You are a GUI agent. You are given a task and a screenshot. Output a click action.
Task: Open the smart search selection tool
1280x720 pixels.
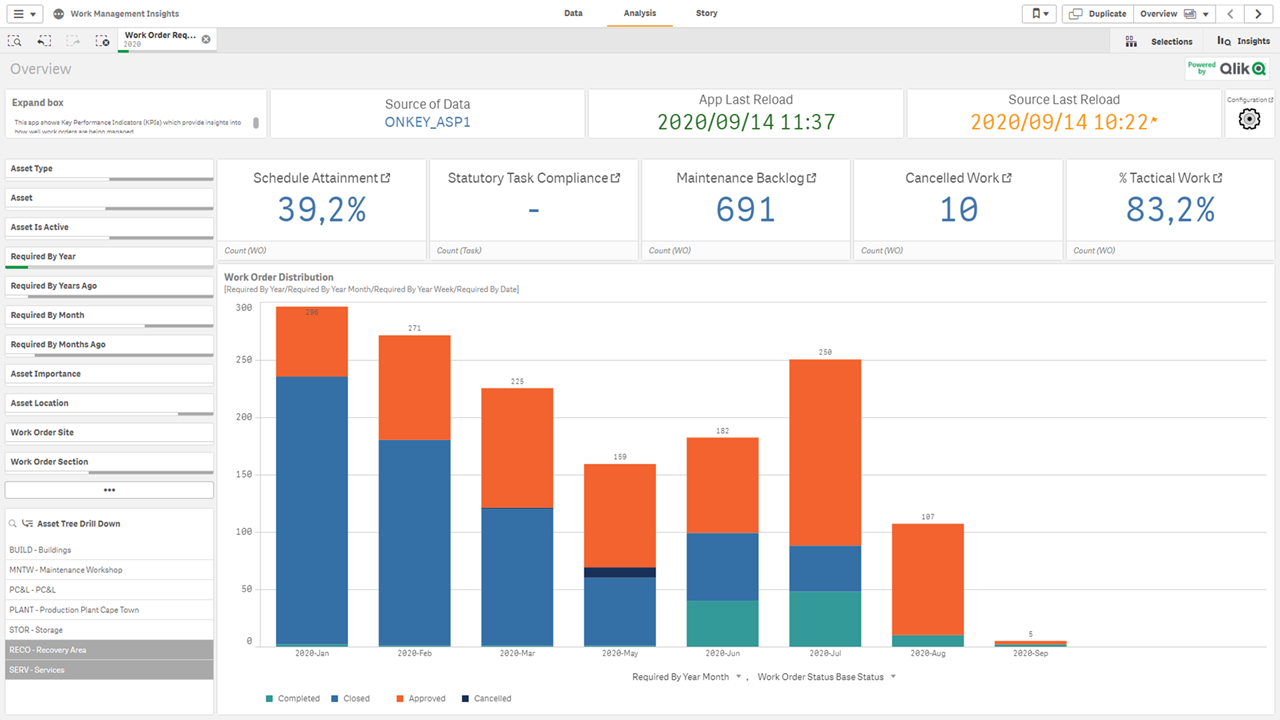click(x=15, y=41)
